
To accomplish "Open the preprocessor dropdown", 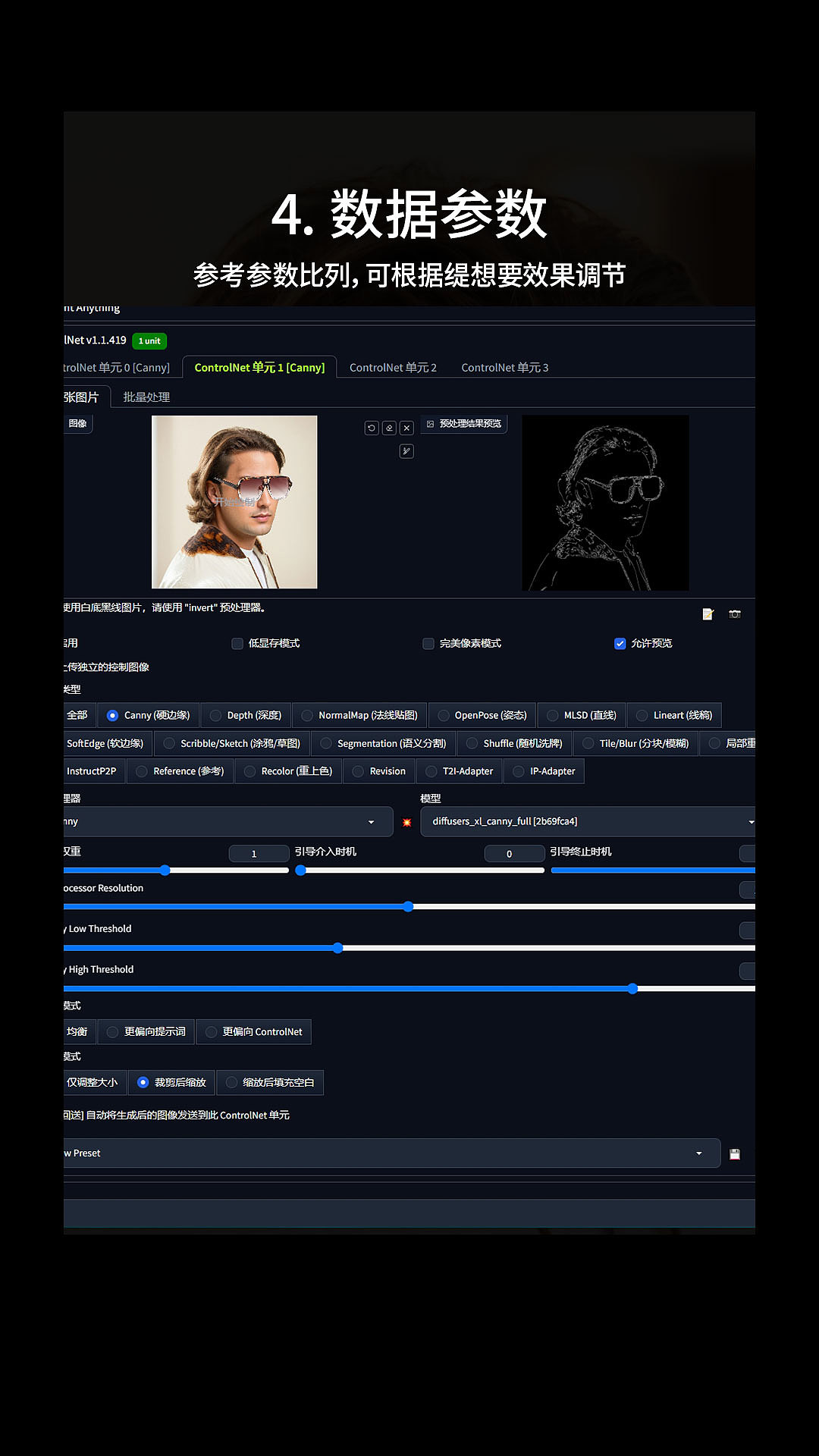I will tap(227, 822).
